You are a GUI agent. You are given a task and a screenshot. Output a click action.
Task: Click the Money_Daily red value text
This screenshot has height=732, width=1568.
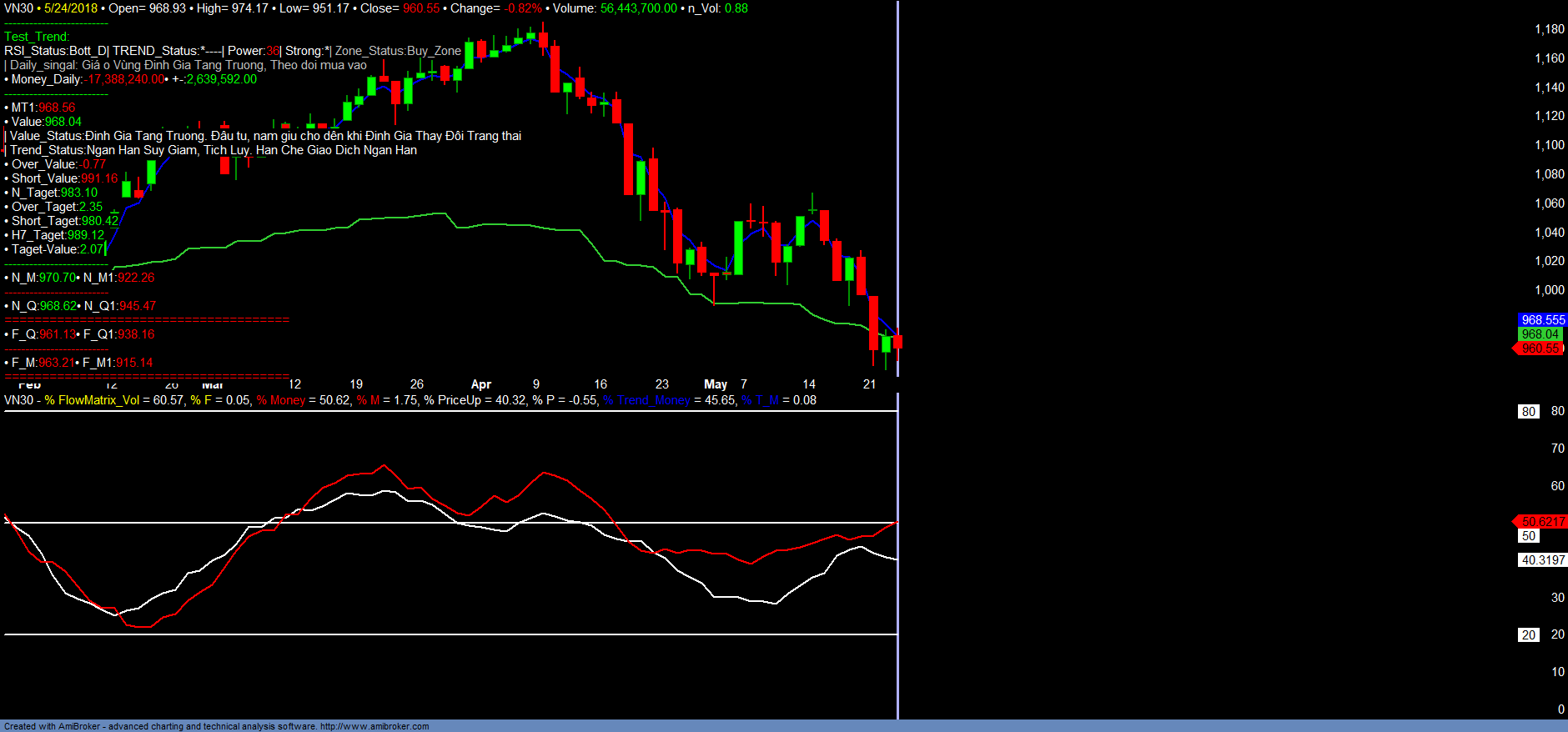point(125,79)
